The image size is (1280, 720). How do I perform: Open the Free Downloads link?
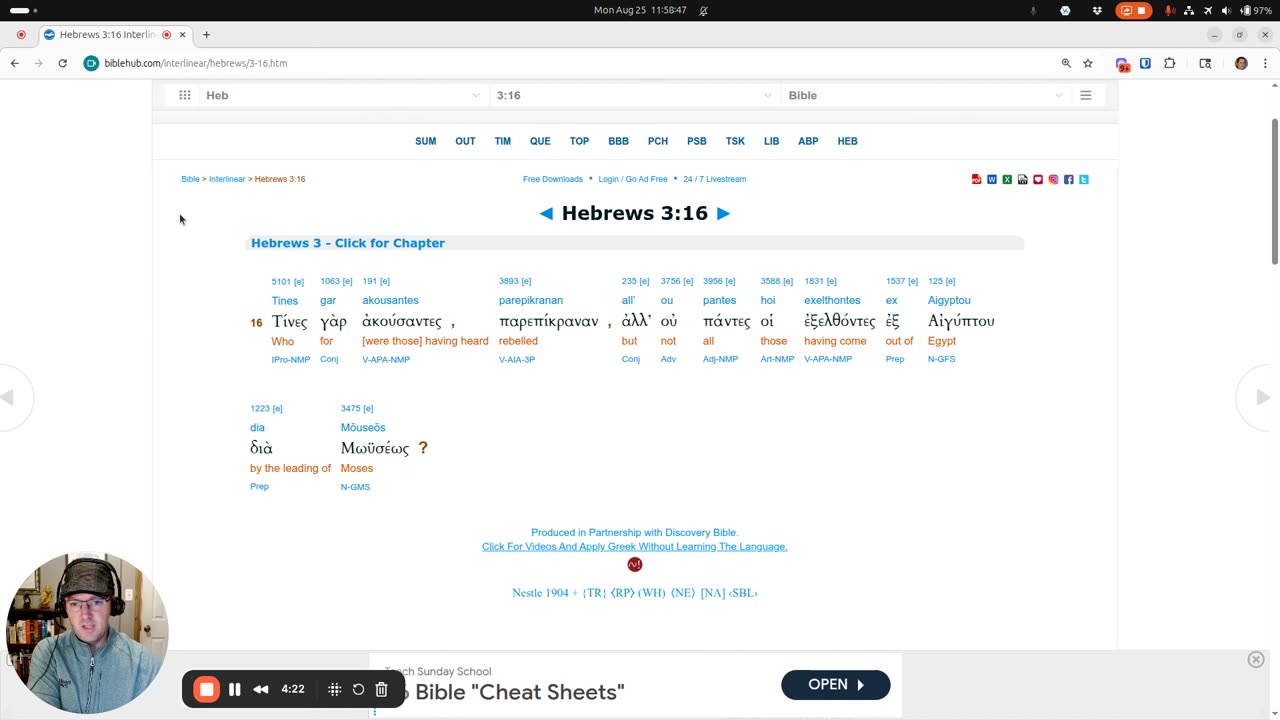click(553, 179)
